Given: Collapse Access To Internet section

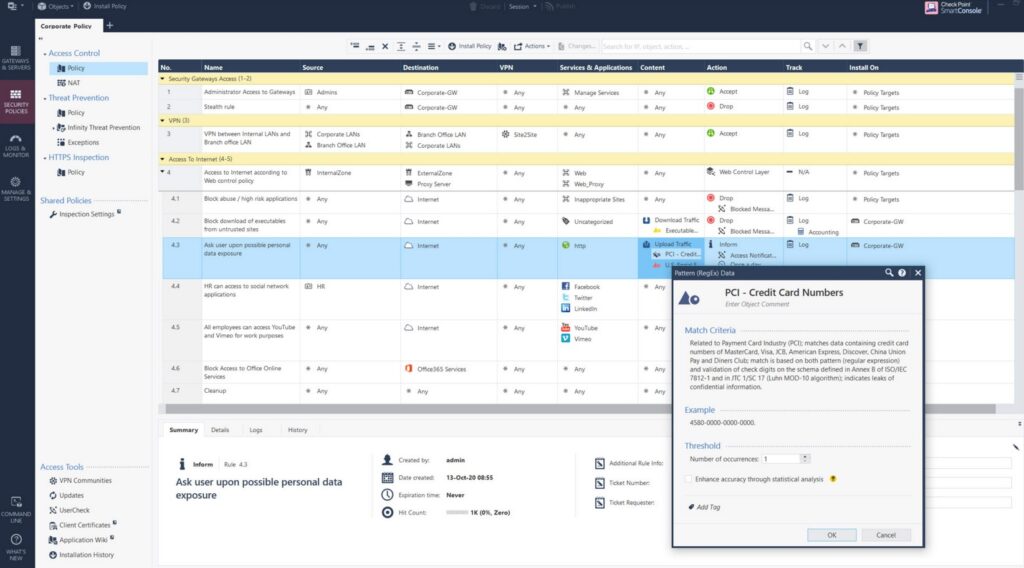Looking at the screenshot, I should (163, 159).
